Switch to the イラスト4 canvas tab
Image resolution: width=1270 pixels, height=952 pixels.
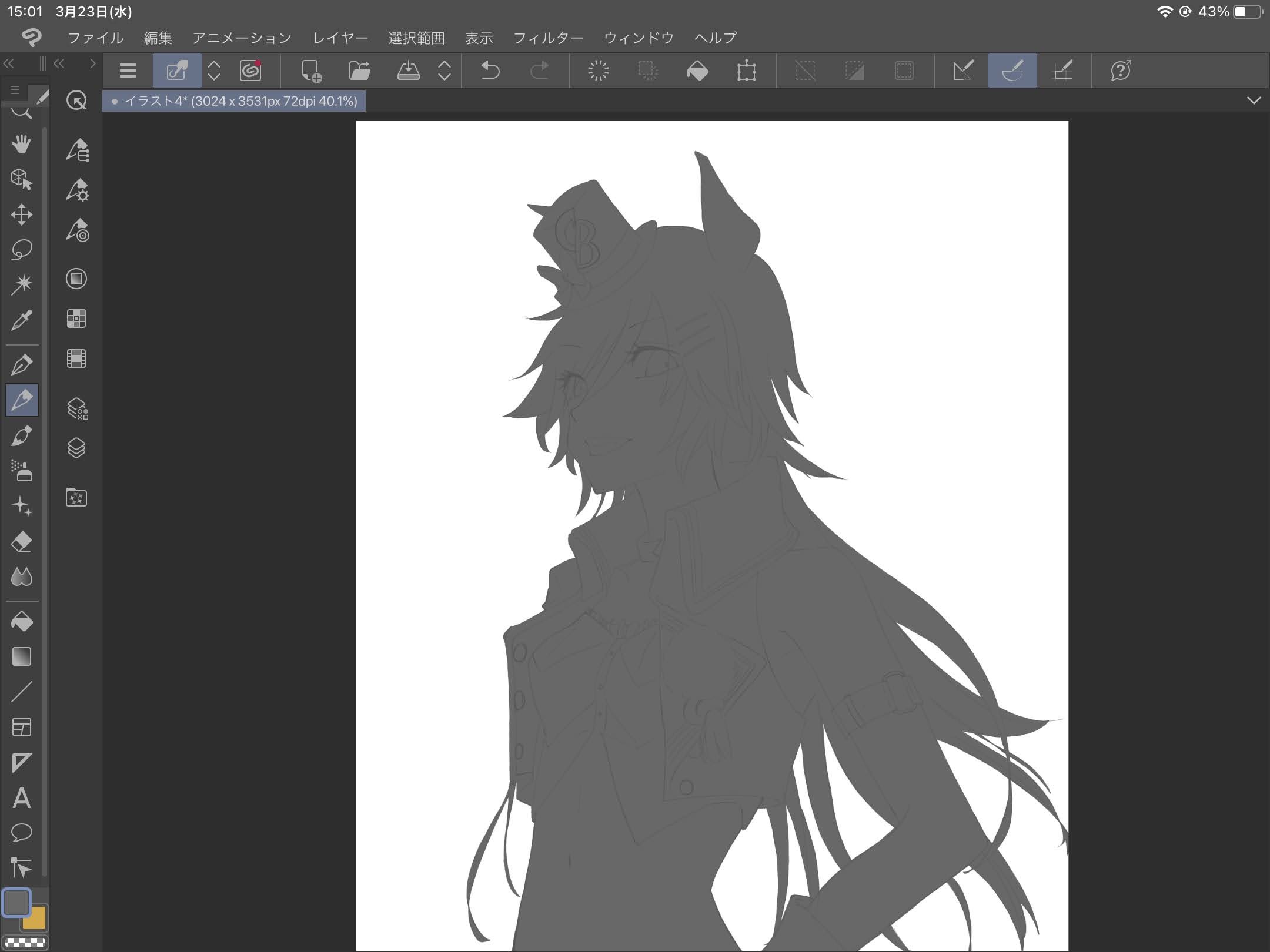(234, 101)
